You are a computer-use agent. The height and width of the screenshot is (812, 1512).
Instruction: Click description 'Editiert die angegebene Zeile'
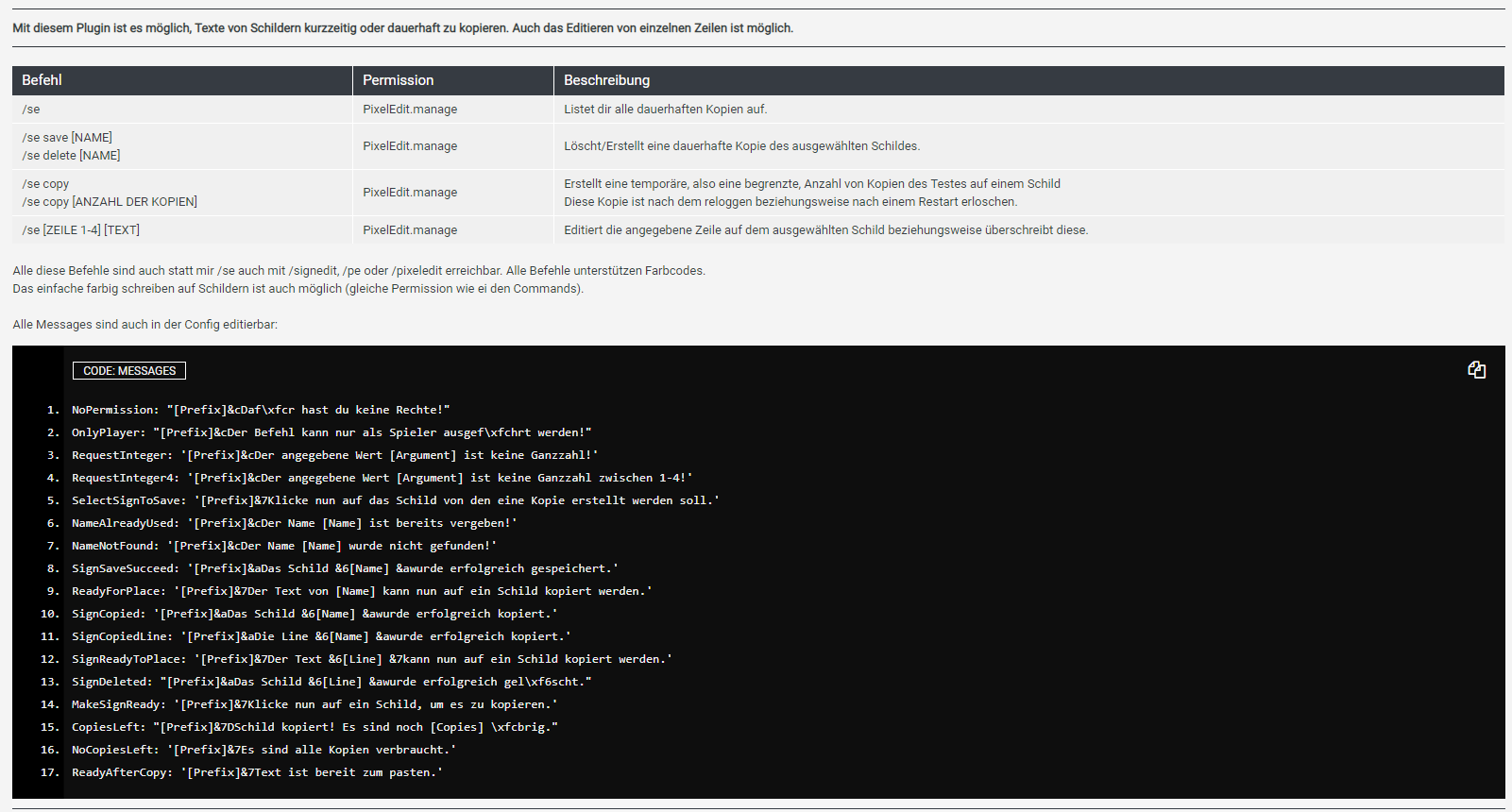[x=826, y=230]
